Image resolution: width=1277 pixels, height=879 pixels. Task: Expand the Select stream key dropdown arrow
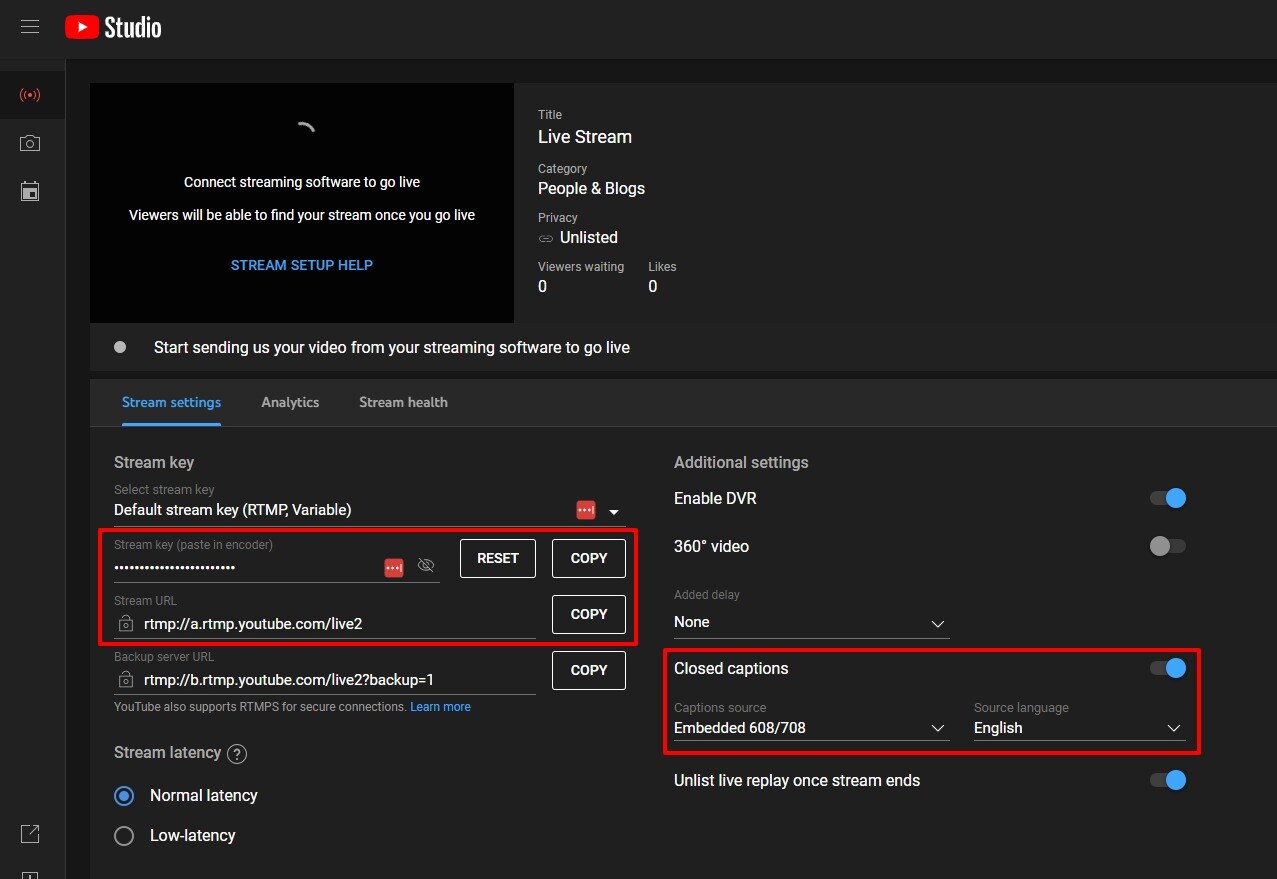[x=614, y=512]
